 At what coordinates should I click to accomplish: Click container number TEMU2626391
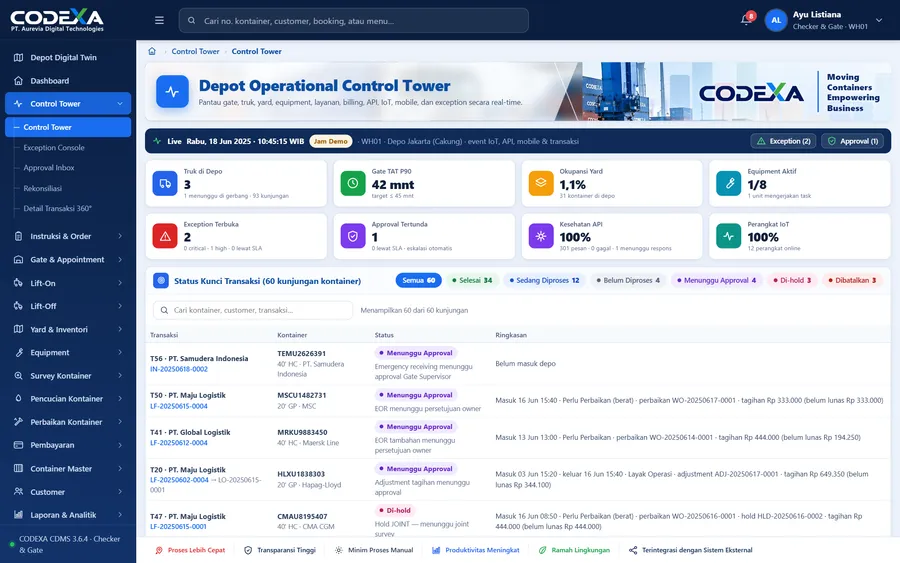[x=301, y=354]
